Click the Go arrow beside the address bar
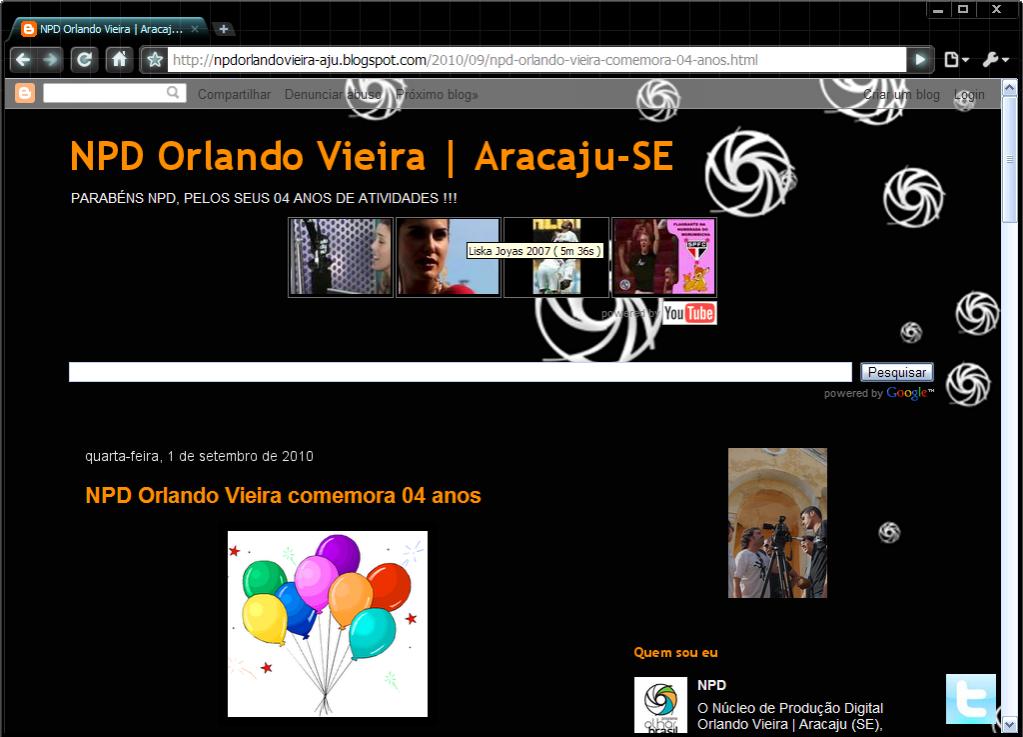 click(x=920, y=60)
